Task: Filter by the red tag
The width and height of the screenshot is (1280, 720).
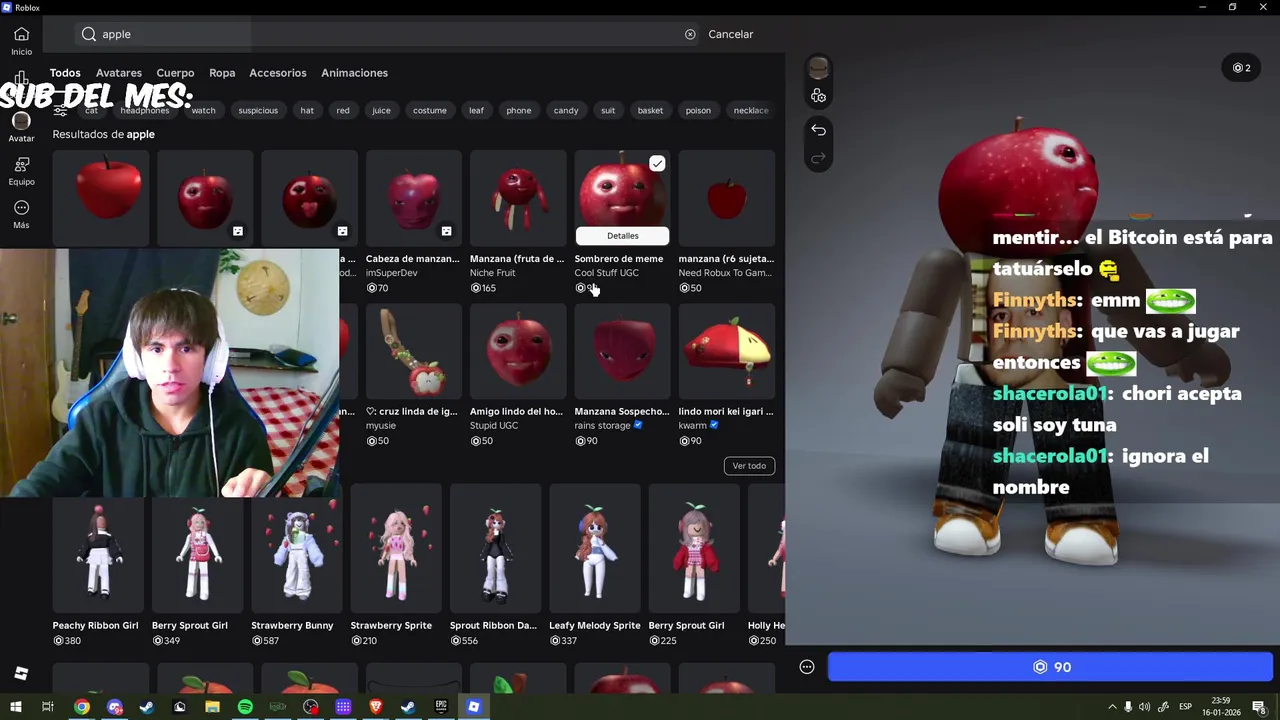Action: tap(343, 110)
